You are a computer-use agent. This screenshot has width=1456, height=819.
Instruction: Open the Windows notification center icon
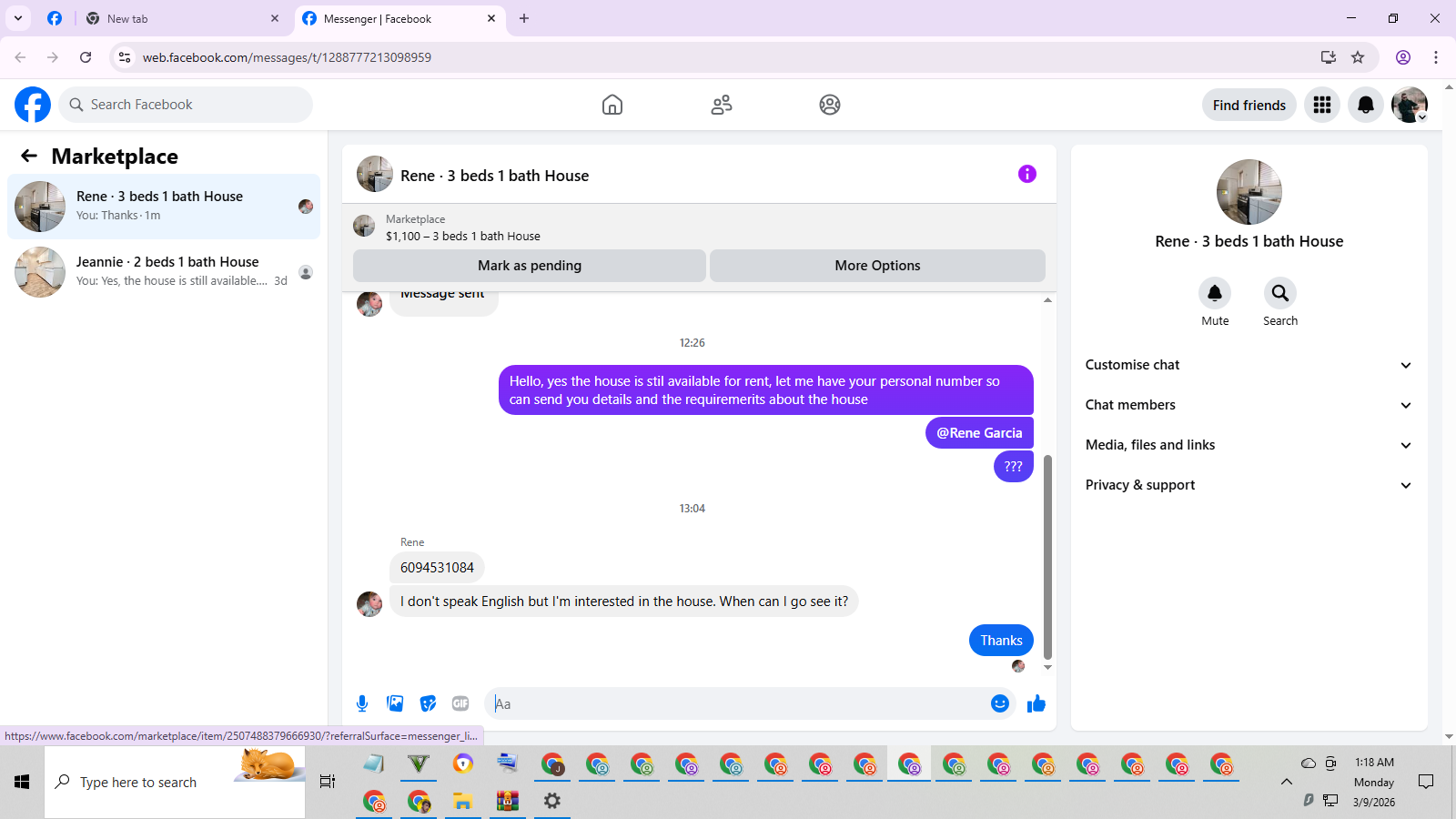[1426, 782]
